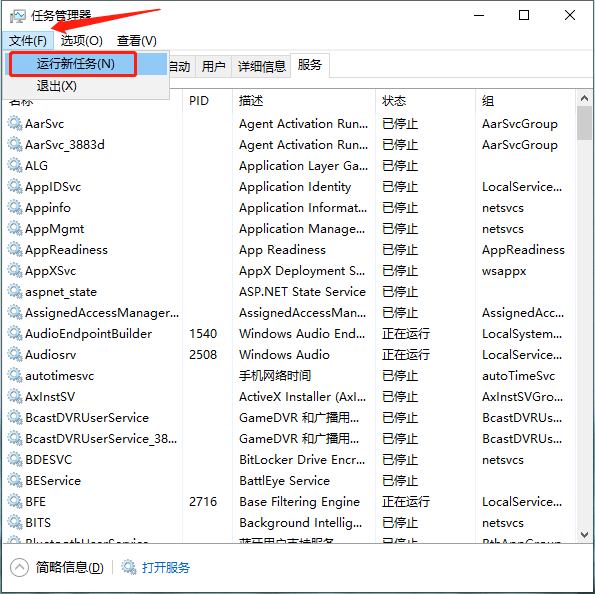595x594 pixels.
Task: Switch to the 用户 tab
Action: 213,66
